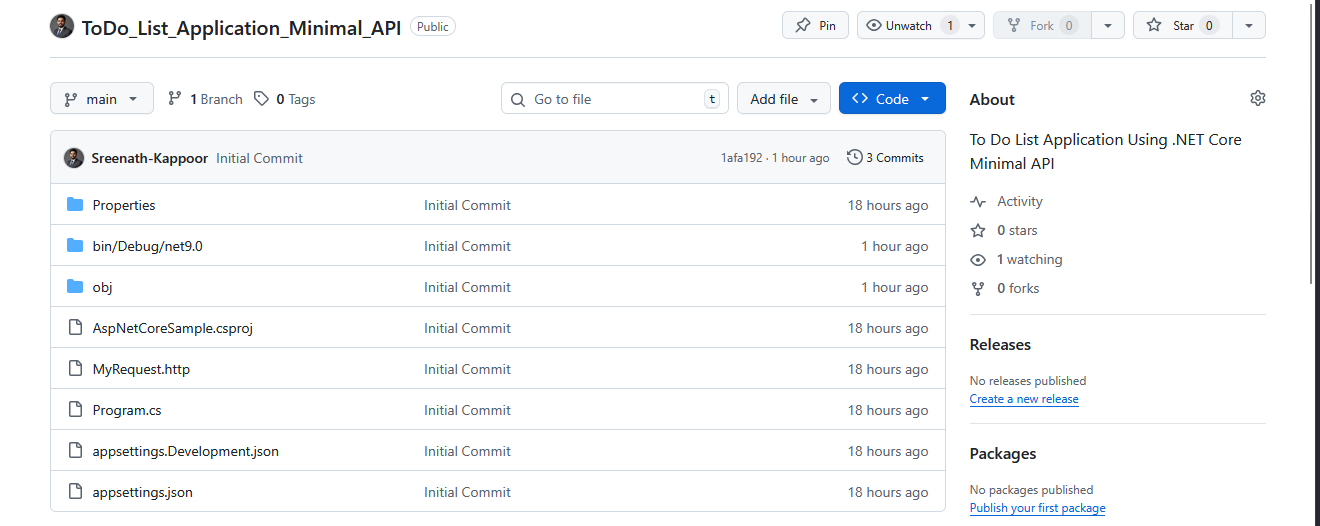The height and width of the screenshot is (526, 1320).
Task: Open the Add file dropdown
Action: (x=784, y=98)
